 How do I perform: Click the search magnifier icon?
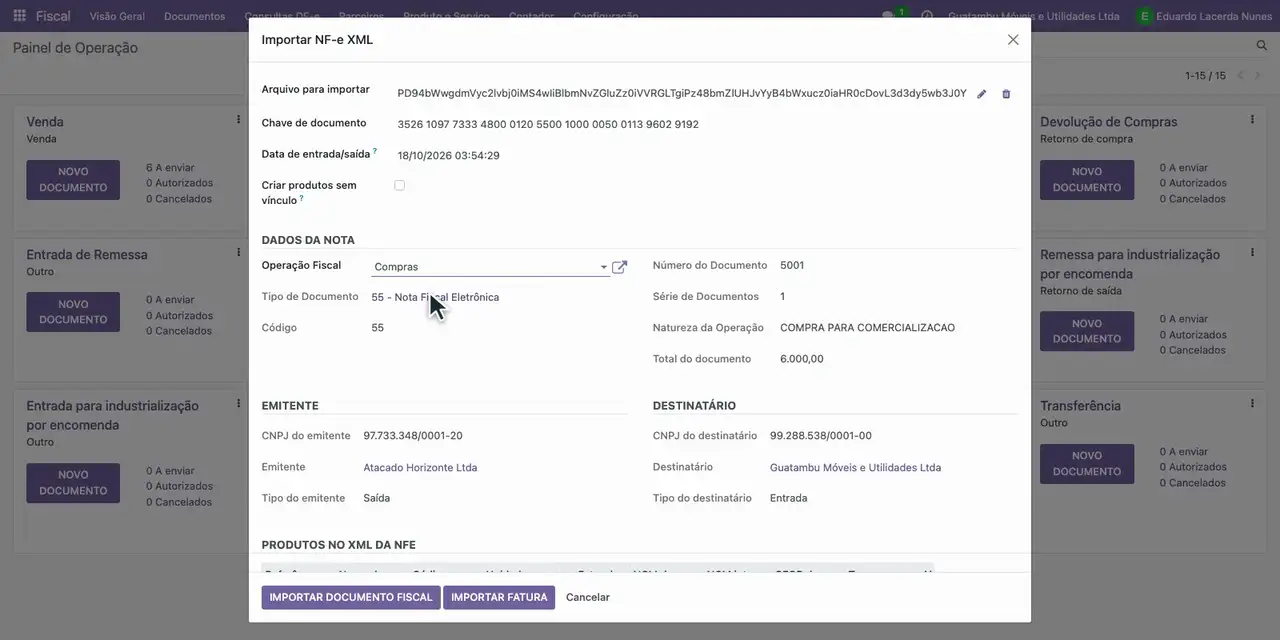[1261, 46]
